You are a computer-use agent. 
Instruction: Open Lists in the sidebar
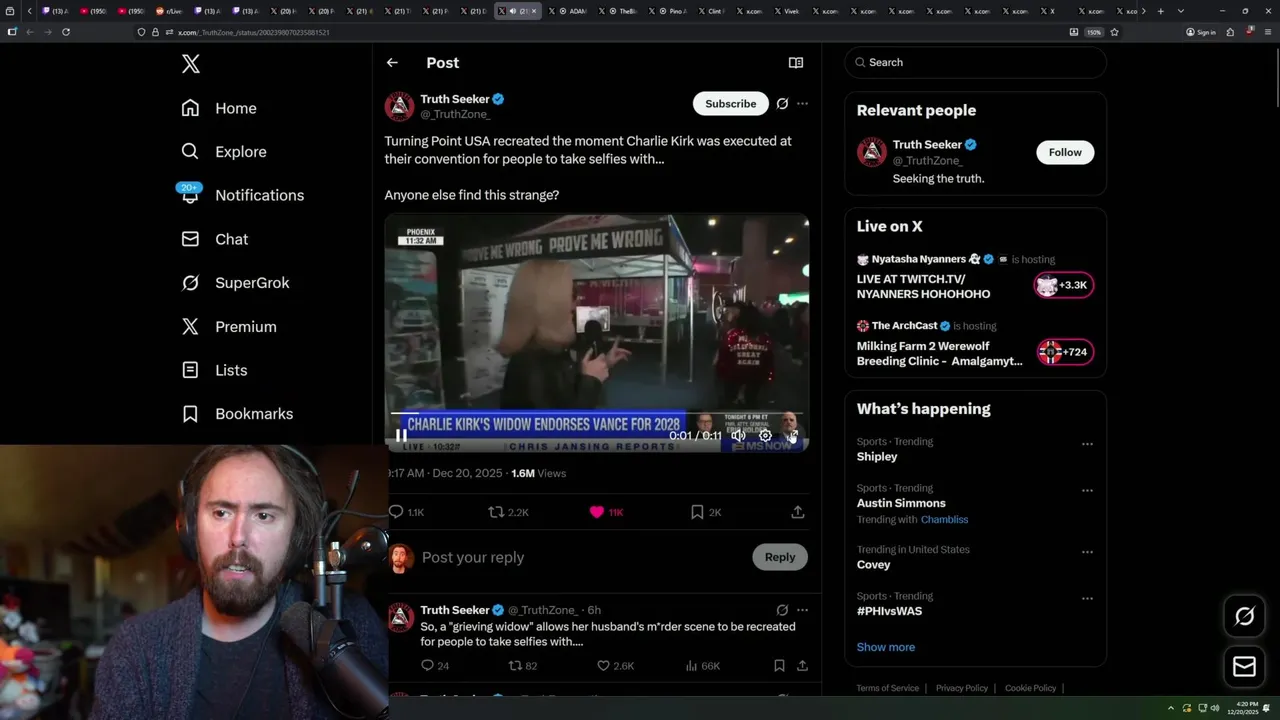coord(214,370)
